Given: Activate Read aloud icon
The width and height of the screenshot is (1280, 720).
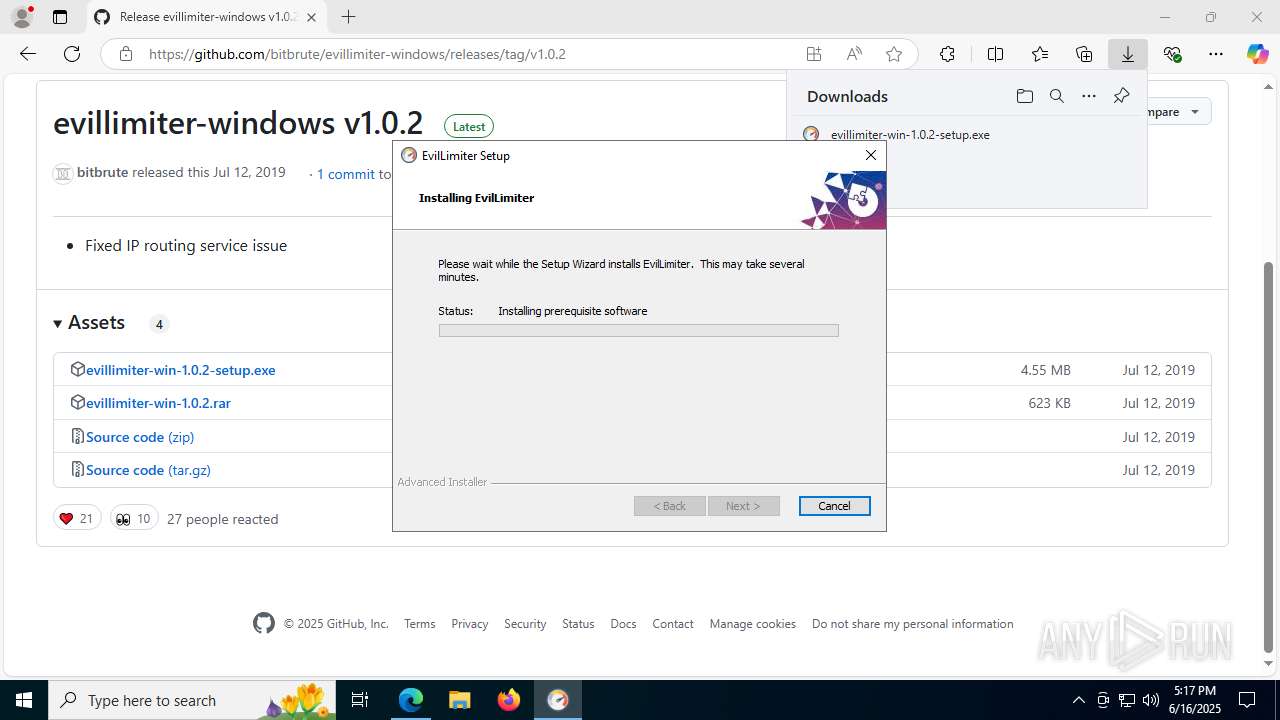Looking at the screenshot, I should (854, 54).
